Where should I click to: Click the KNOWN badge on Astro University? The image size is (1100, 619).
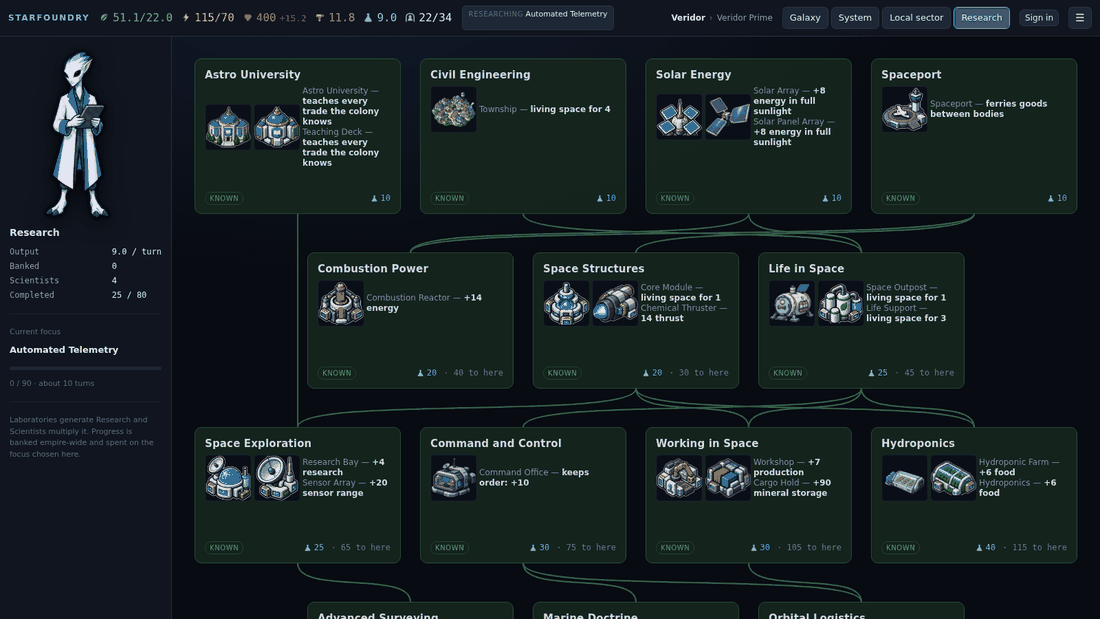coord(224,198)
